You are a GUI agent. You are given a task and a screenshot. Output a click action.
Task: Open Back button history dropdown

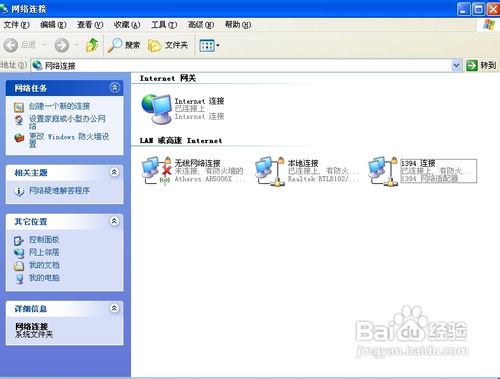(44, 45)
